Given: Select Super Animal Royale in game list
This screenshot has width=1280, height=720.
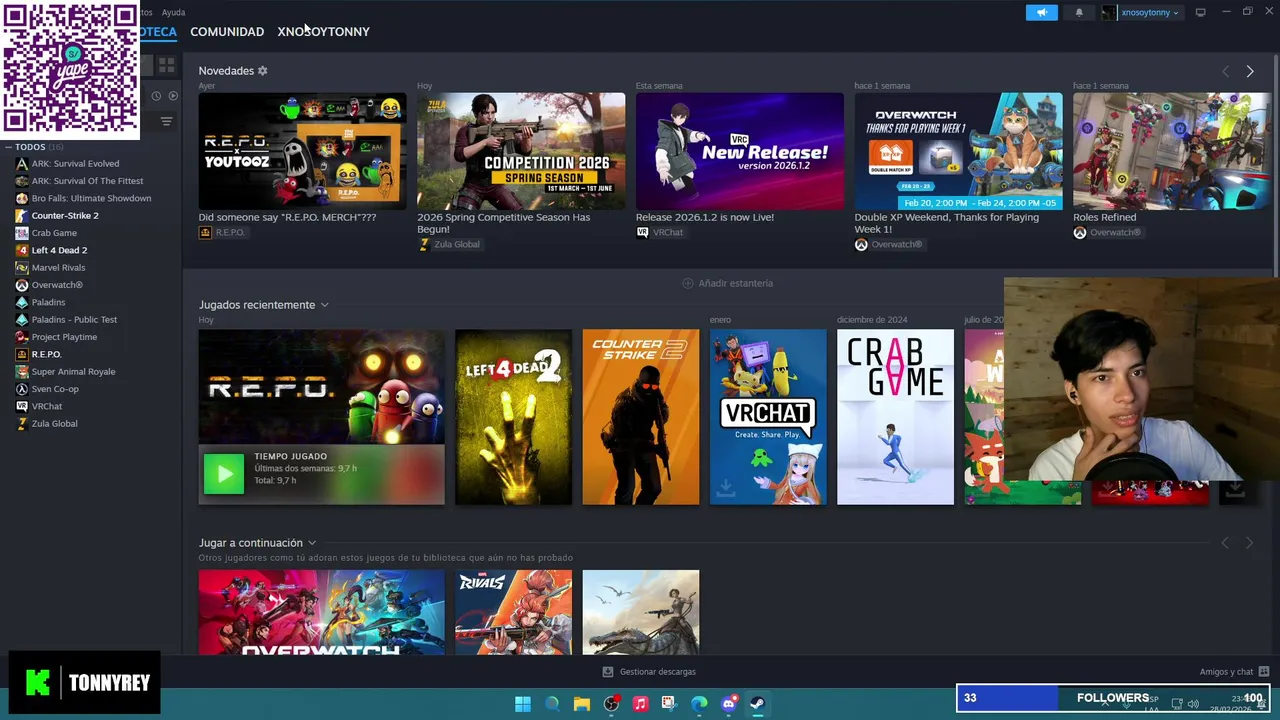Looking at the screenshot, I should [73, 371].
